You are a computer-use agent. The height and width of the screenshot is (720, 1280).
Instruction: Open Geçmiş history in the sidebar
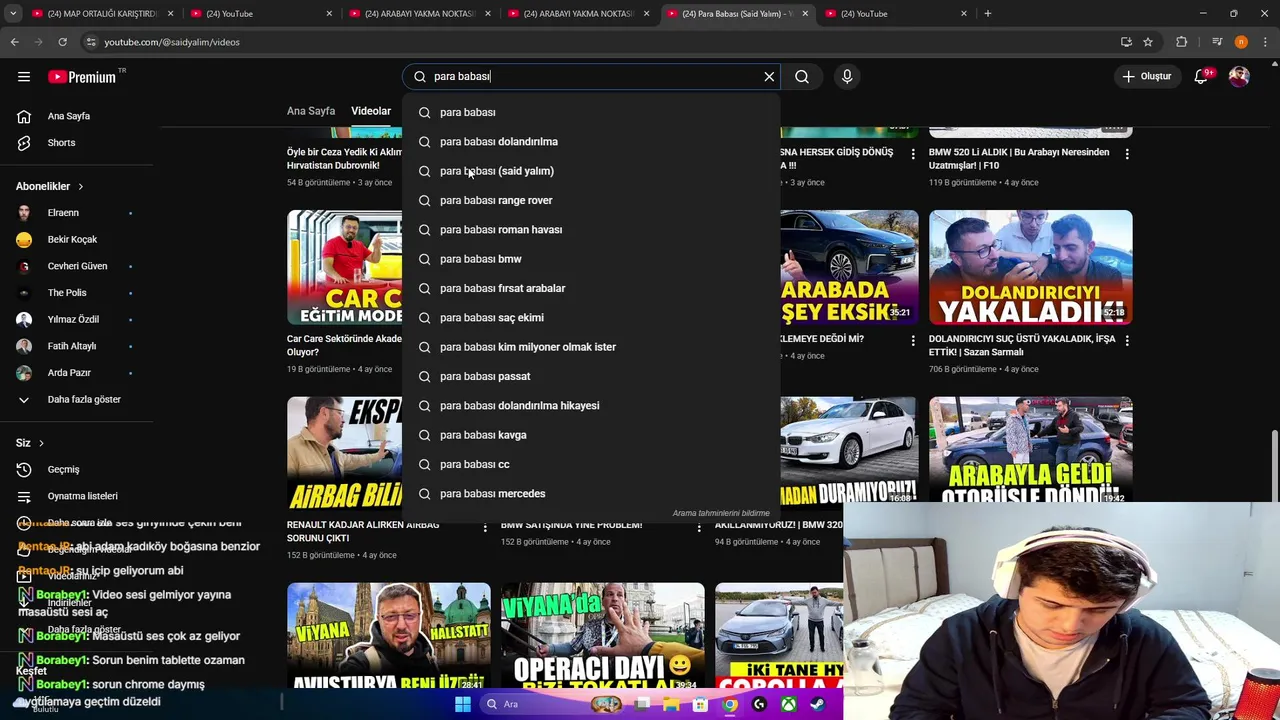[63, 470]
